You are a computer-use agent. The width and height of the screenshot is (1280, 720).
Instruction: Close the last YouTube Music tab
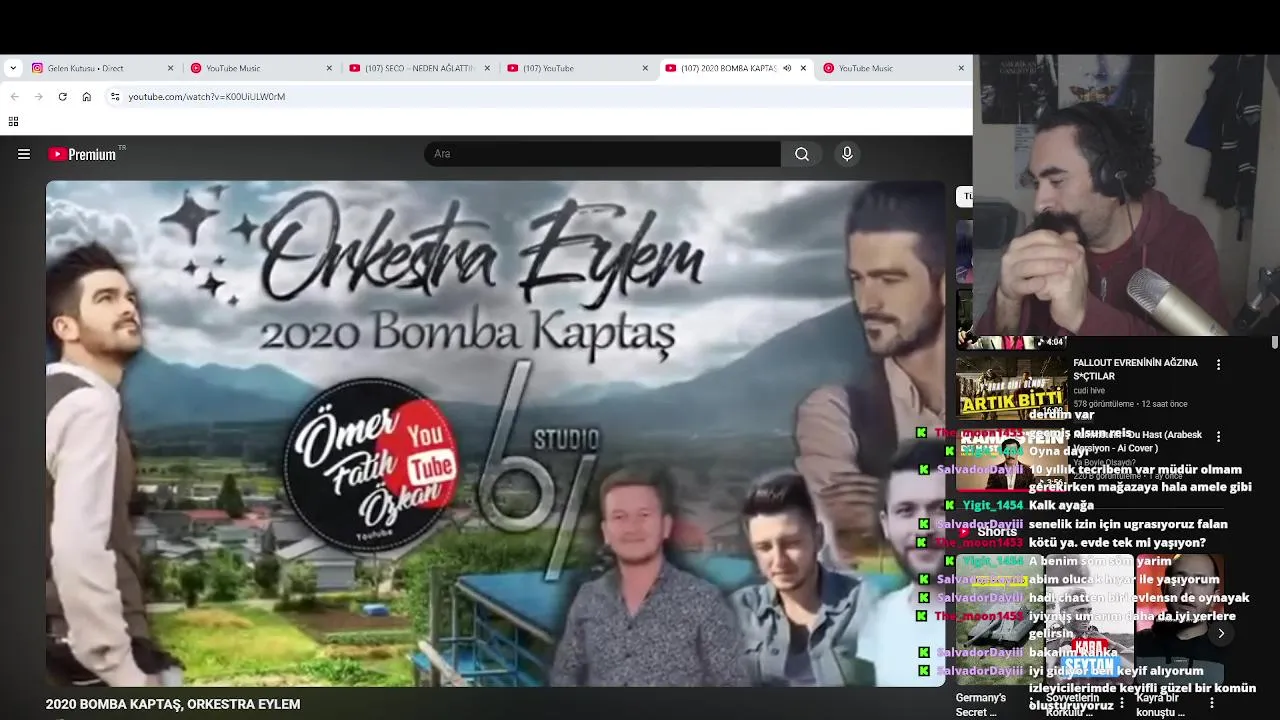pos(961,68)
